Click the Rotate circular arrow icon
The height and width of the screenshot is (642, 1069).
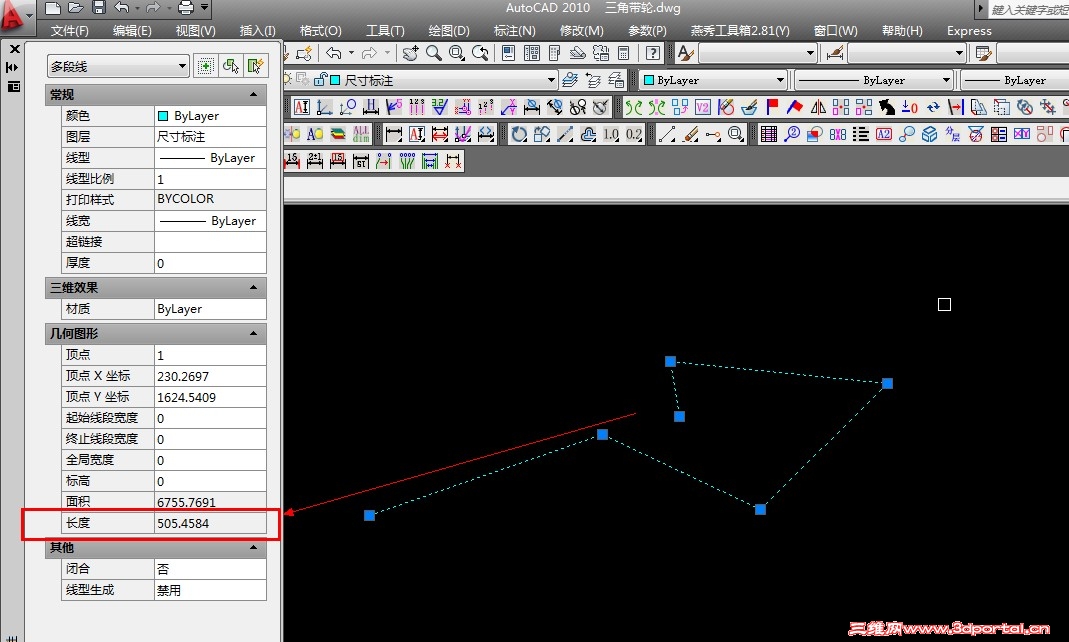[519, 134]
